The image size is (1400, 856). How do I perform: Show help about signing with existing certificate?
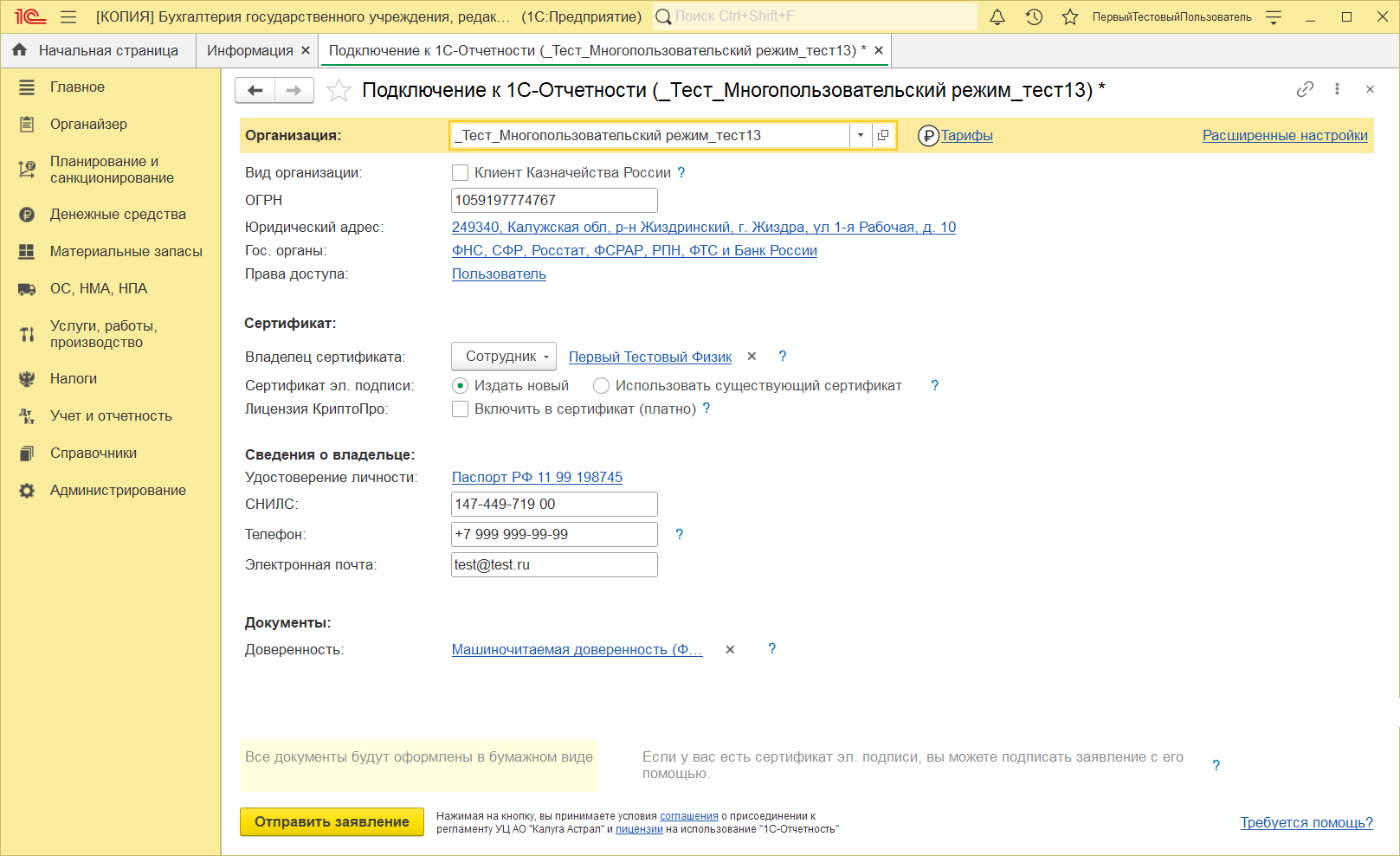click(x=1216, y=765)
